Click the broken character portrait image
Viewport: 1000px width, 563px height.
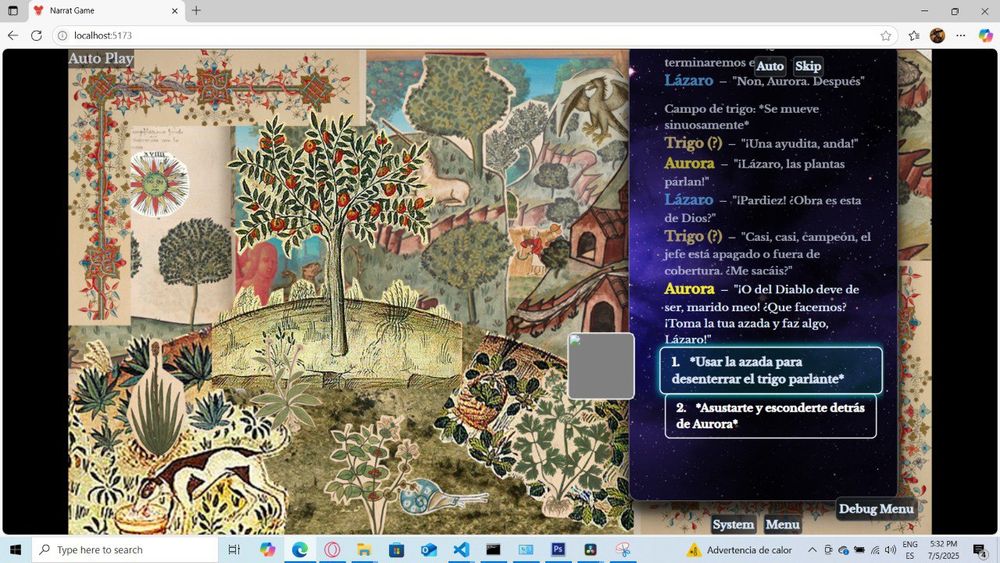[601, 366]
